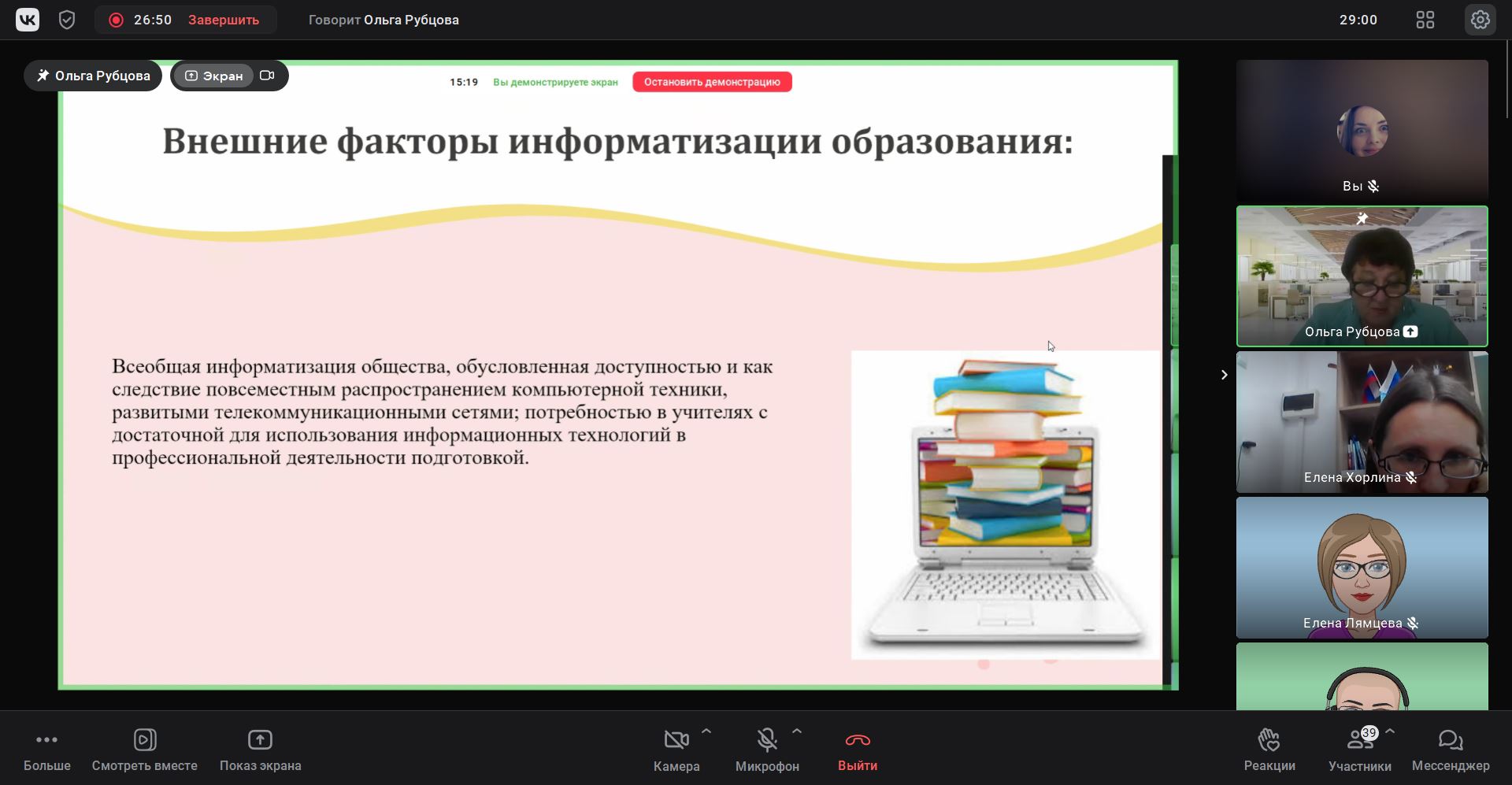Toggle the Камера on
The image size is (1512, 785).
[676, 741]
